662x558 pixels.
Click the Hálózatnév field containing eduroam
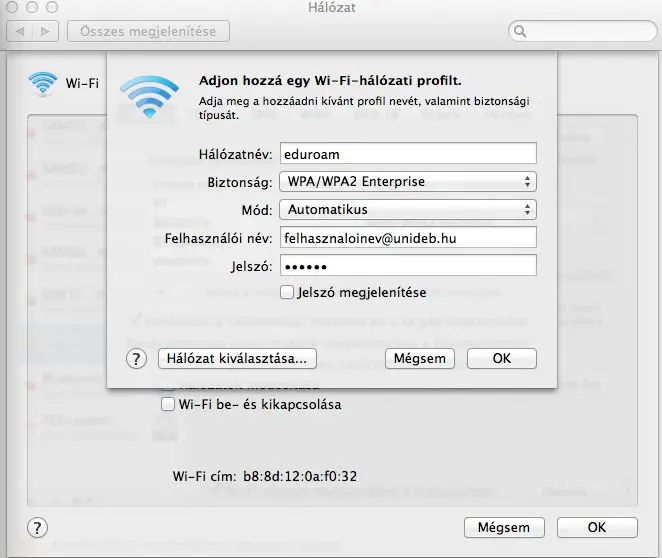pyautogui.click(x=406, y=154)
